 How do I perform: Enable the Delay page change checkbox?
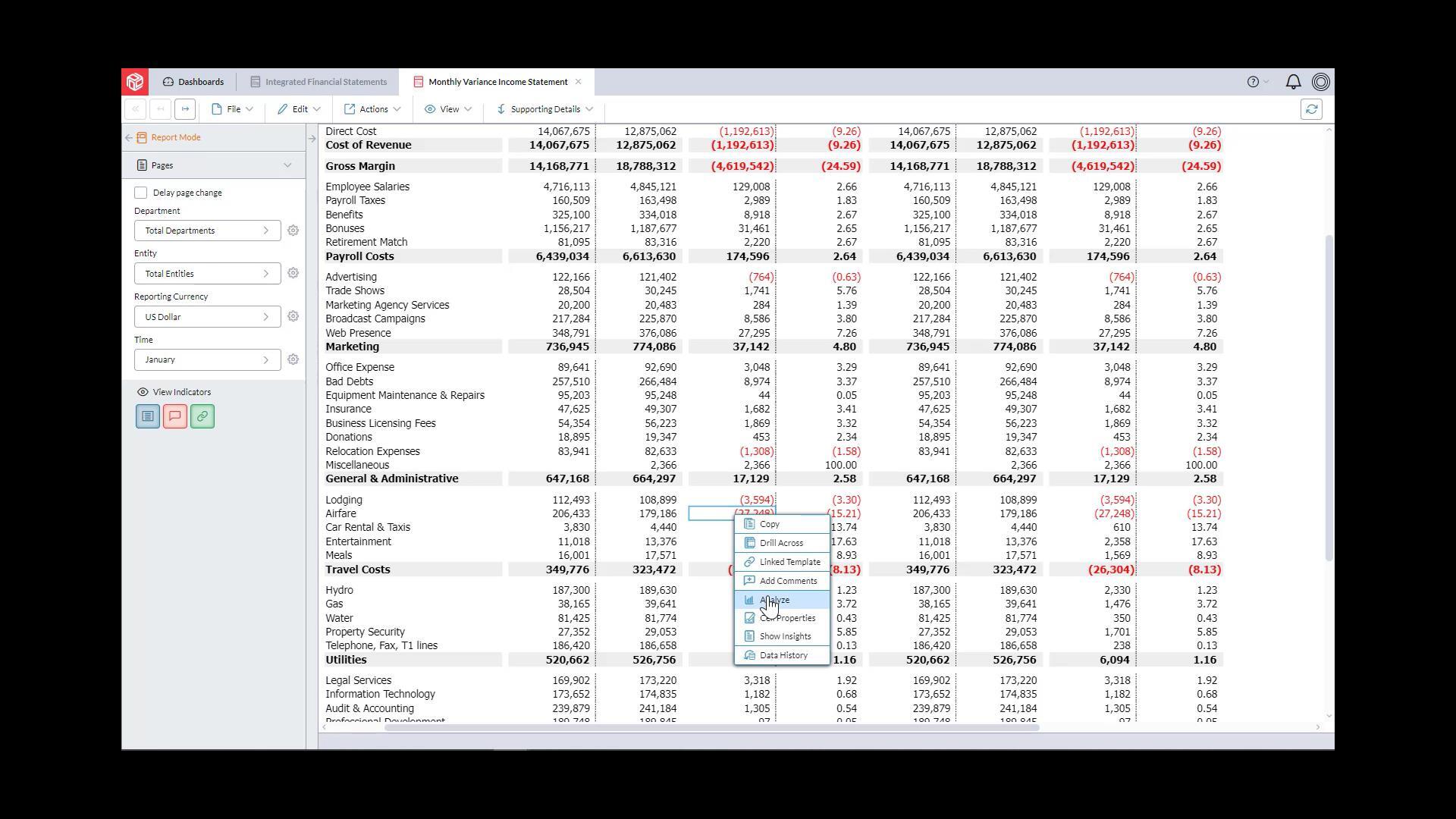[x=140, y=192]
